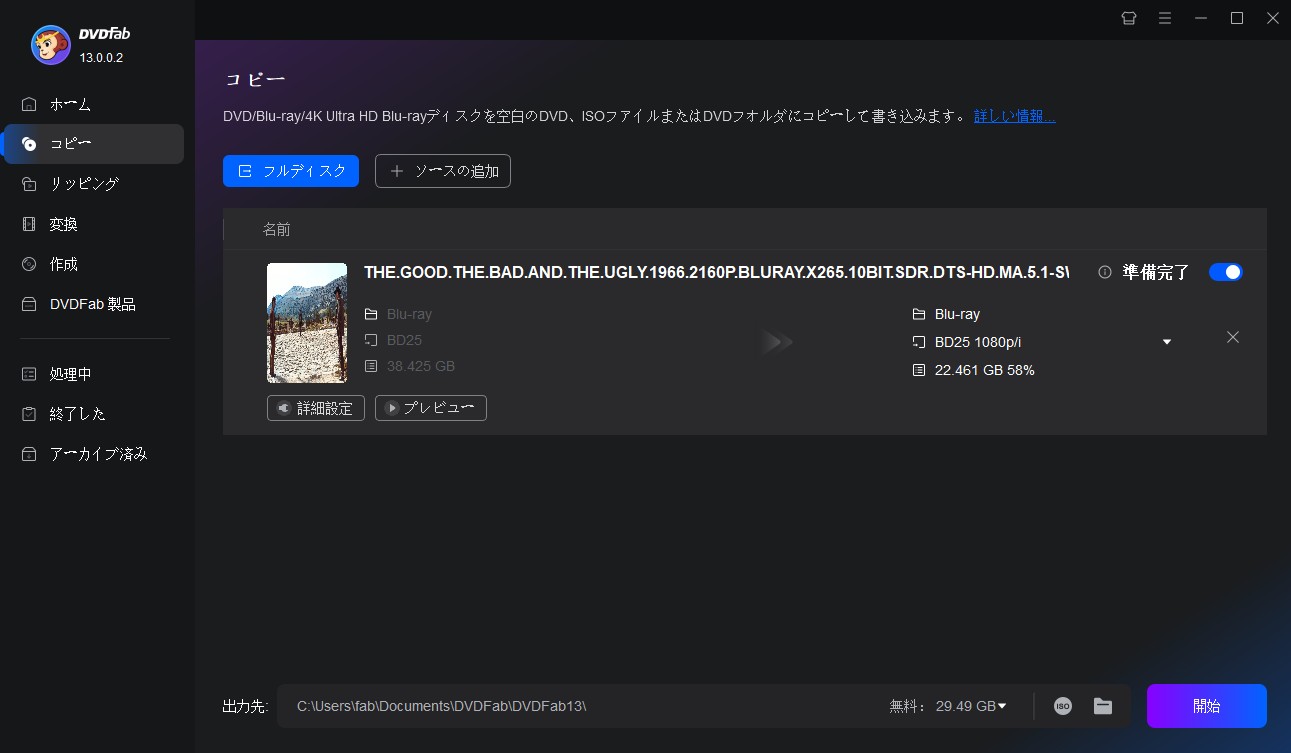1291x753 pixels.
Task: Minimize the DVDFab window
Action: point(1201,18)
